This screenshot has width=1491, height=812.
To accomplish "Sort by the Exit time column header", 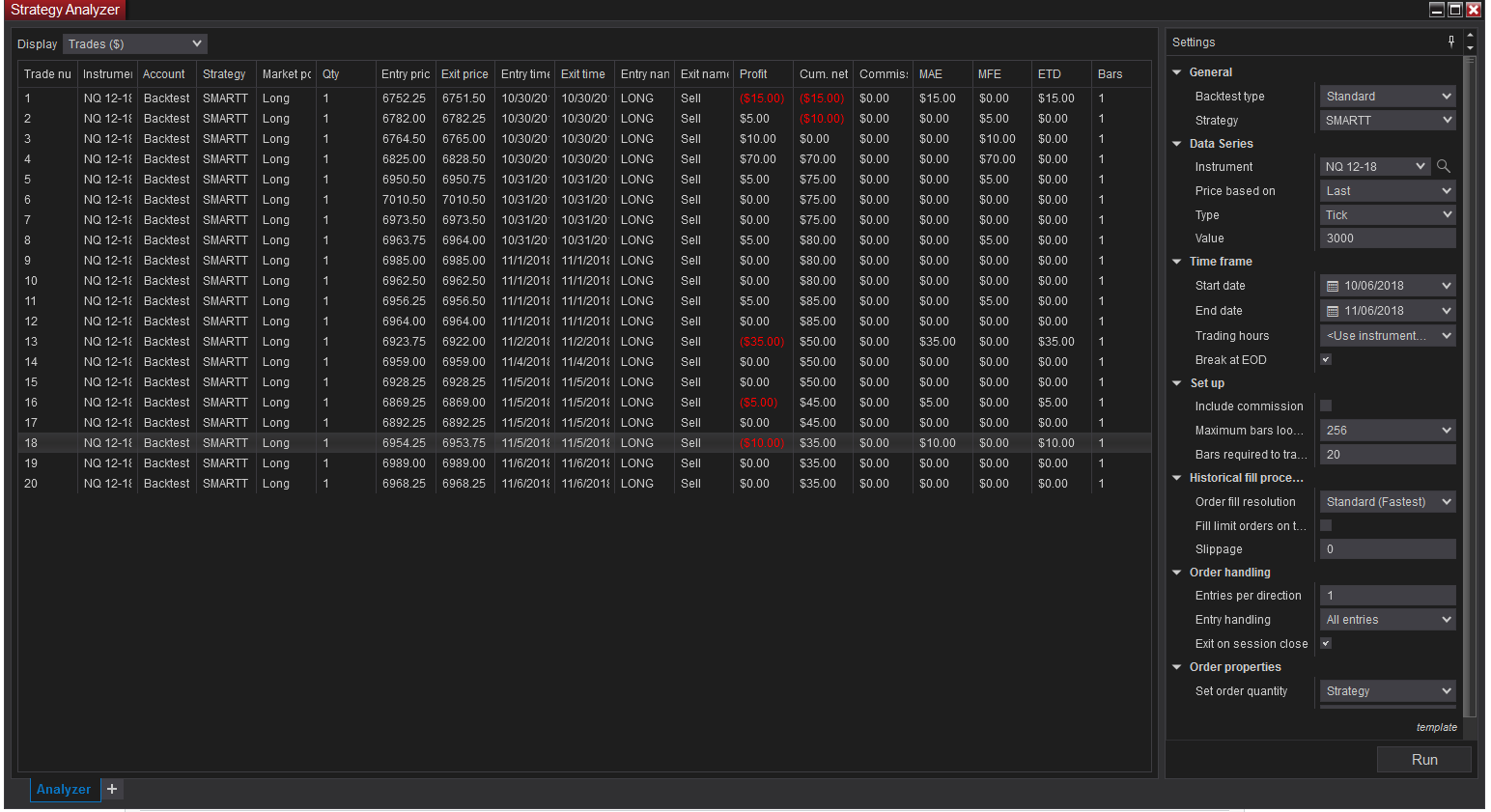I will 584,73.
